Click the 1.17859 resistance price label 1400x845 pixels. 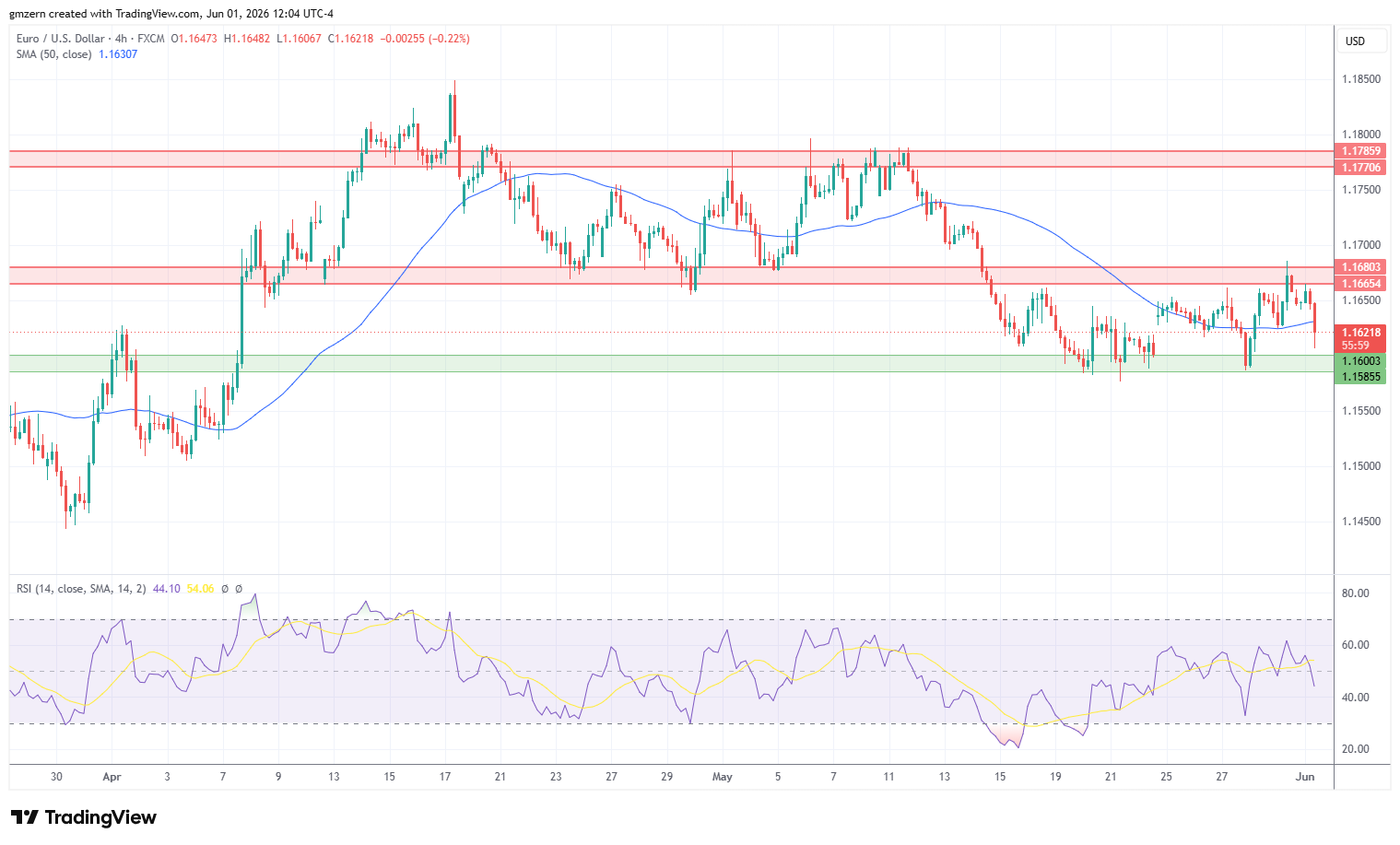tap(1361, 151)
